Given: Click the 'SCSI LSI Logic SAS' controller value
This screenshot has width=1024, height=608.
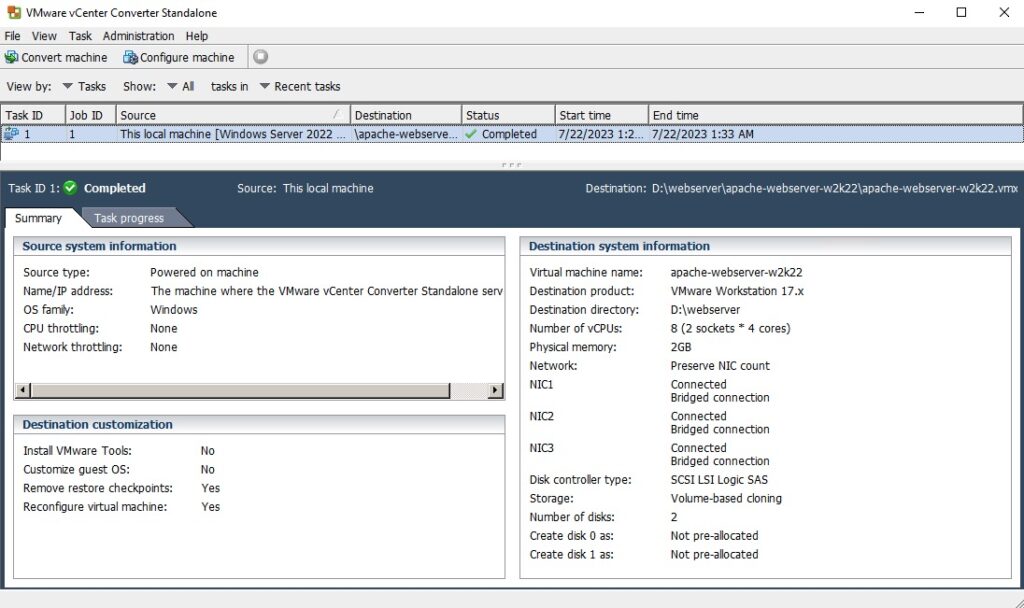Looking at the screenshot, I should [x=719, y=480].
